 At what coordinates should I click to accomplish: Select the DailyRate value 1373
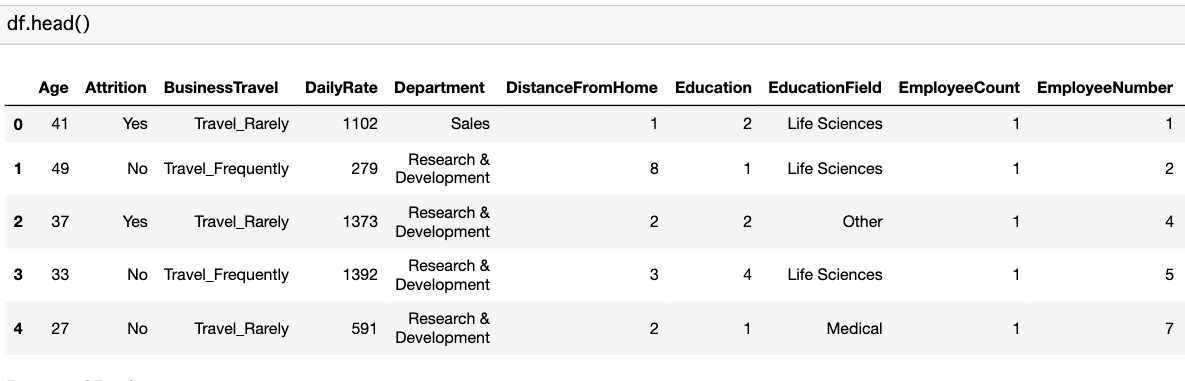360,222
